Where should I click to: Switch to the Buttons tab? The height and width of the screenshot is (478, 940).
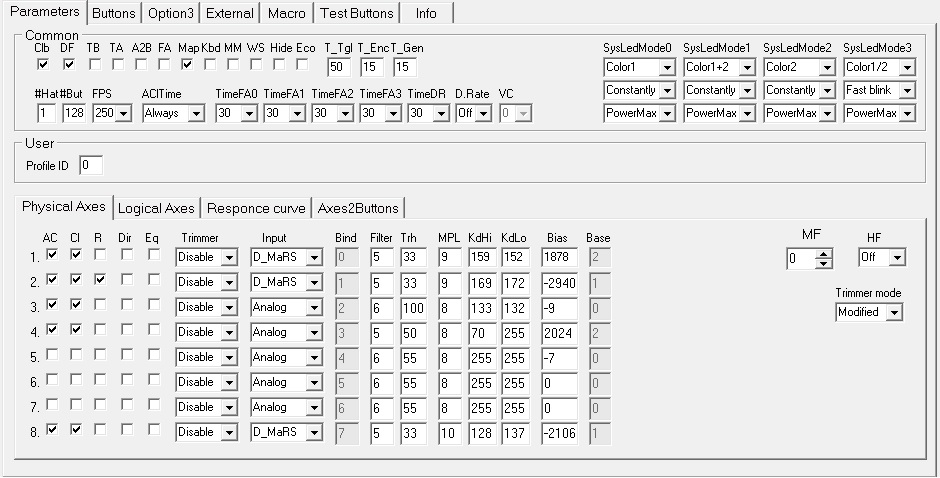(x=113, y=13)
